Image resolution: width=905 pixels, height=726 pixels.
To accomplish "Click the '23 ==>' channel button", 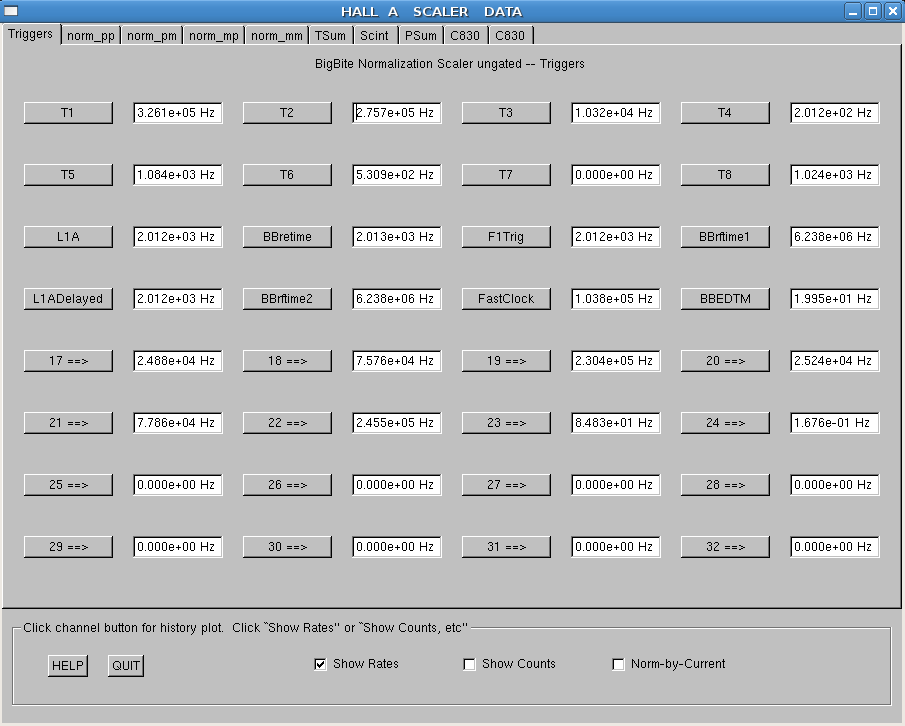I will coord(506,423).
